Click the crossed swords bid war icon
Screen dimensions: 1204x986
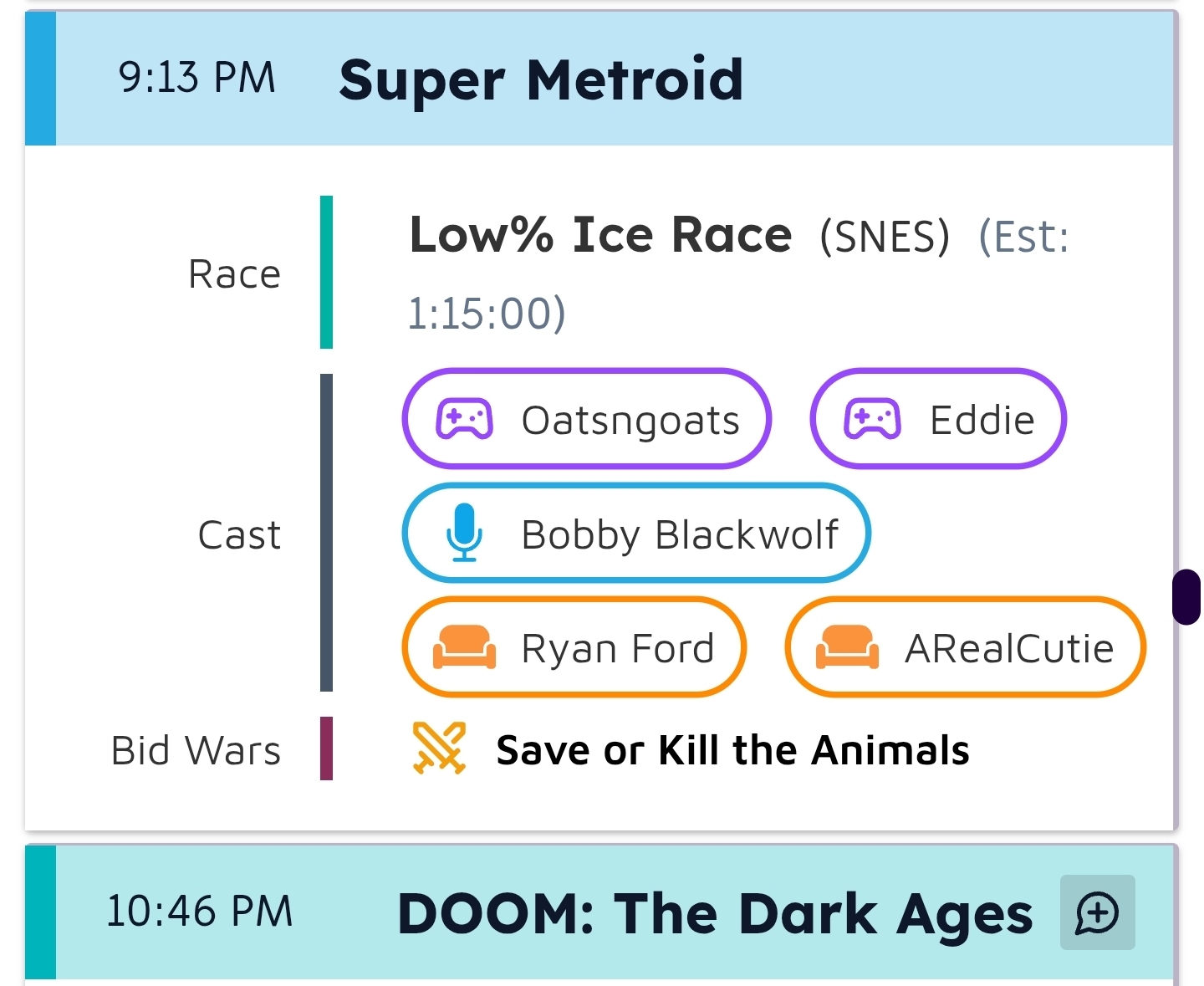point(439,748)
